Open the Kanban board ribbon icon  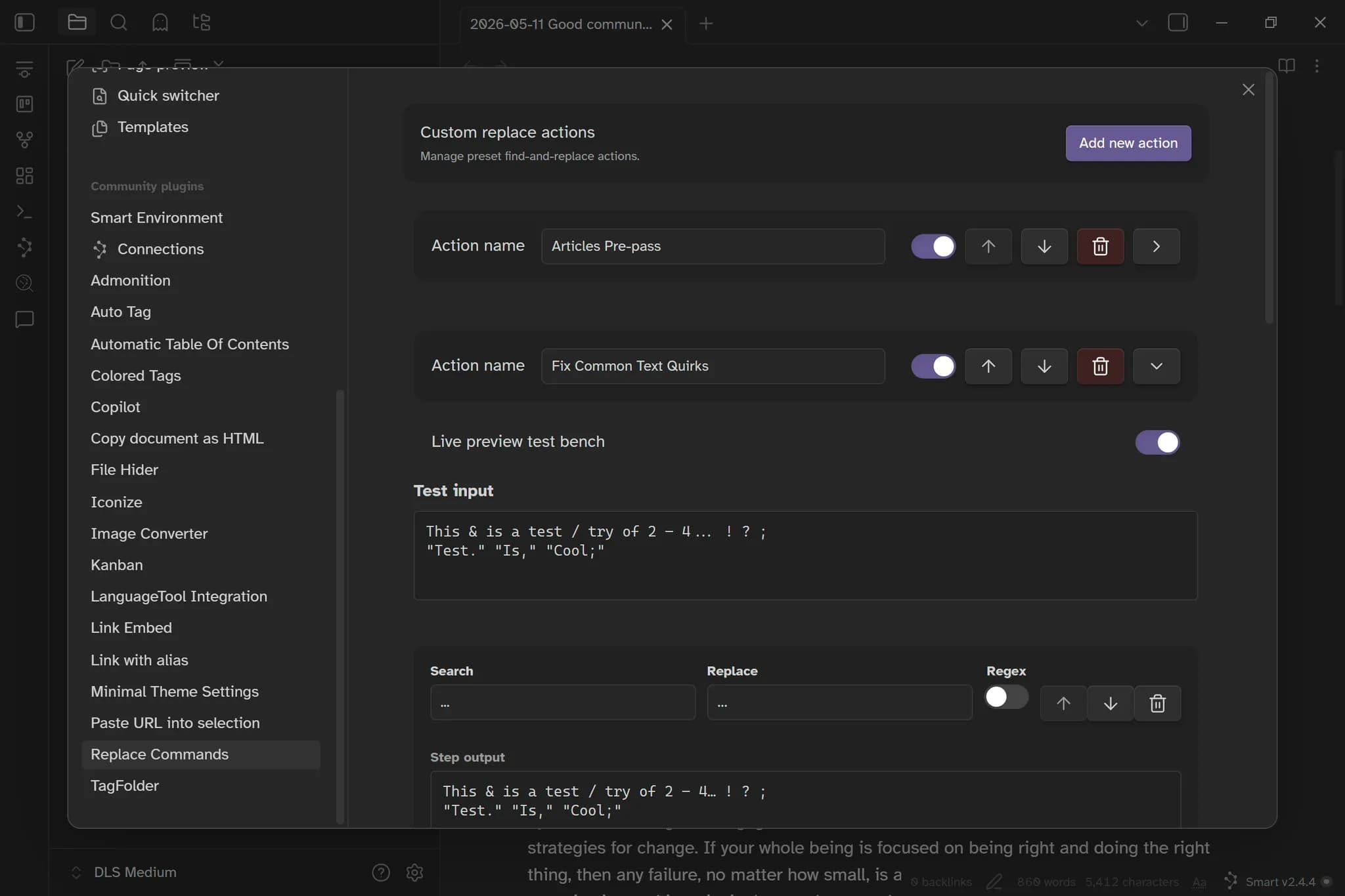tap(24, 104)
